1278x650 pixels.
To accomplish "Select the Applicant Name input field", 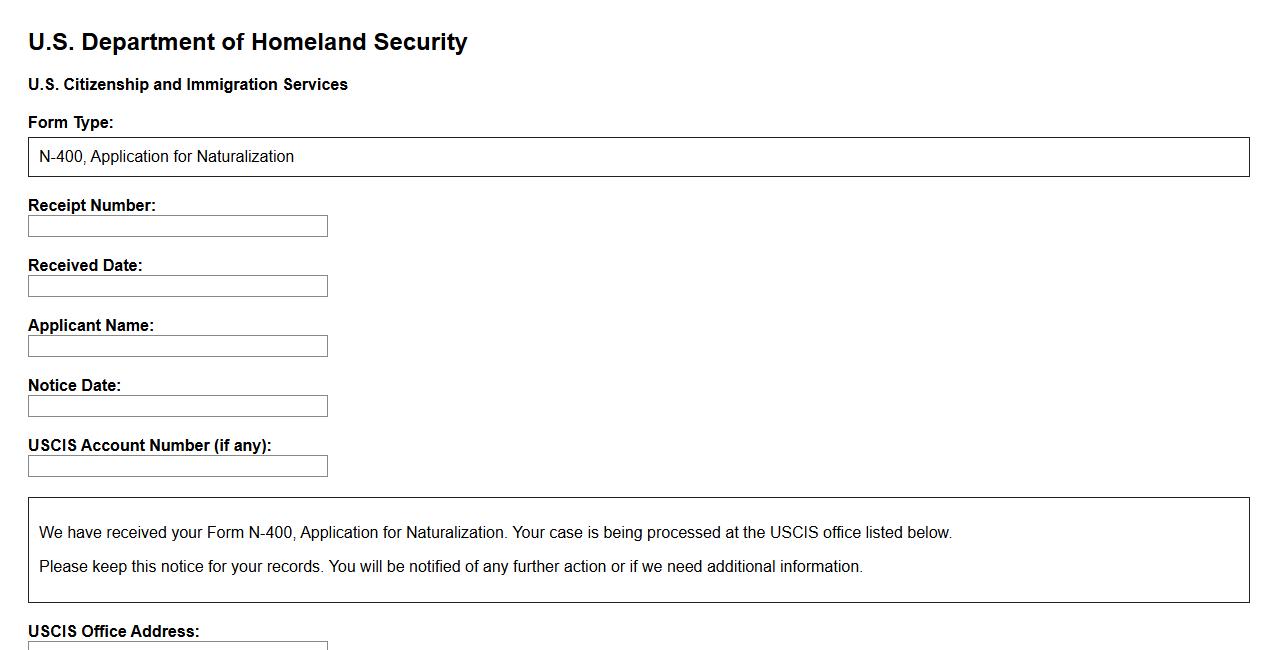I will point(178,346).
